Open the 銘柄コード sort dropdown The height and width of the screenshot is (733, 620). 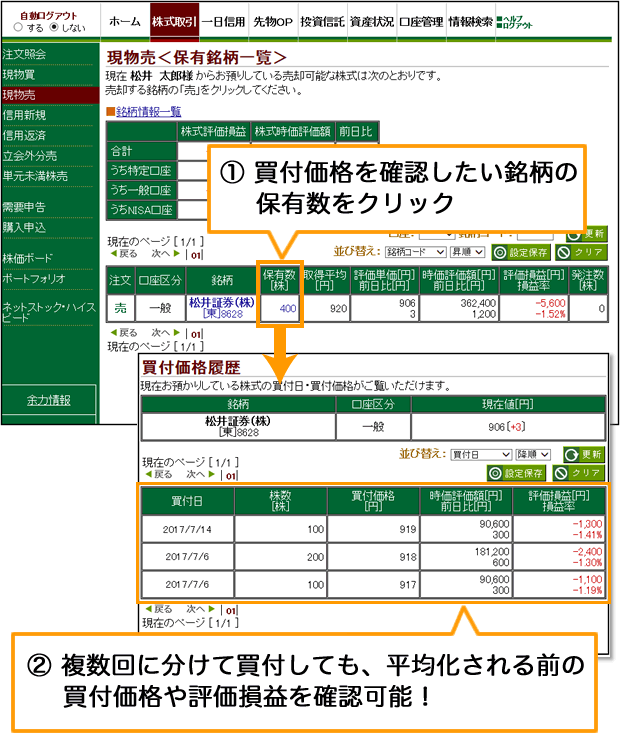416,252
